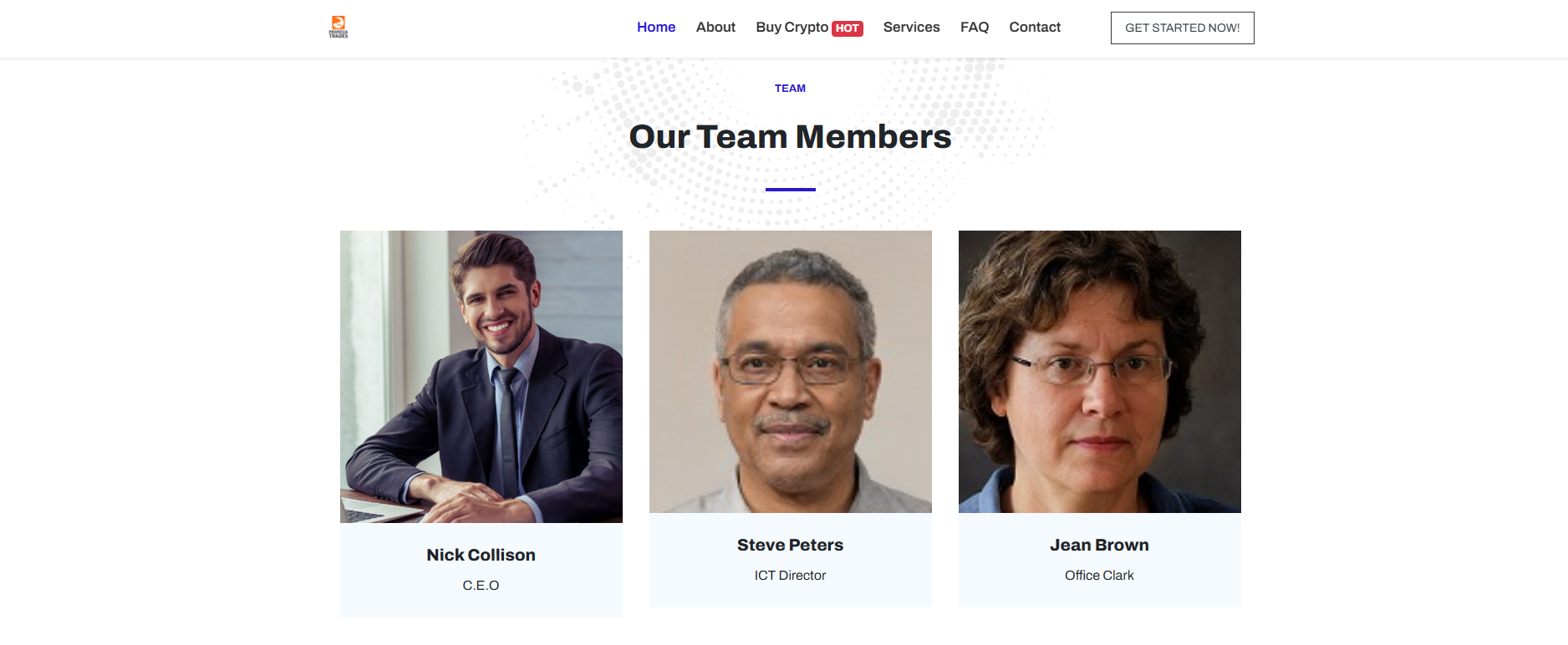Click the ICT Director job title
1568x645 pixels.
pyautogui.click(x=791, y=576)
